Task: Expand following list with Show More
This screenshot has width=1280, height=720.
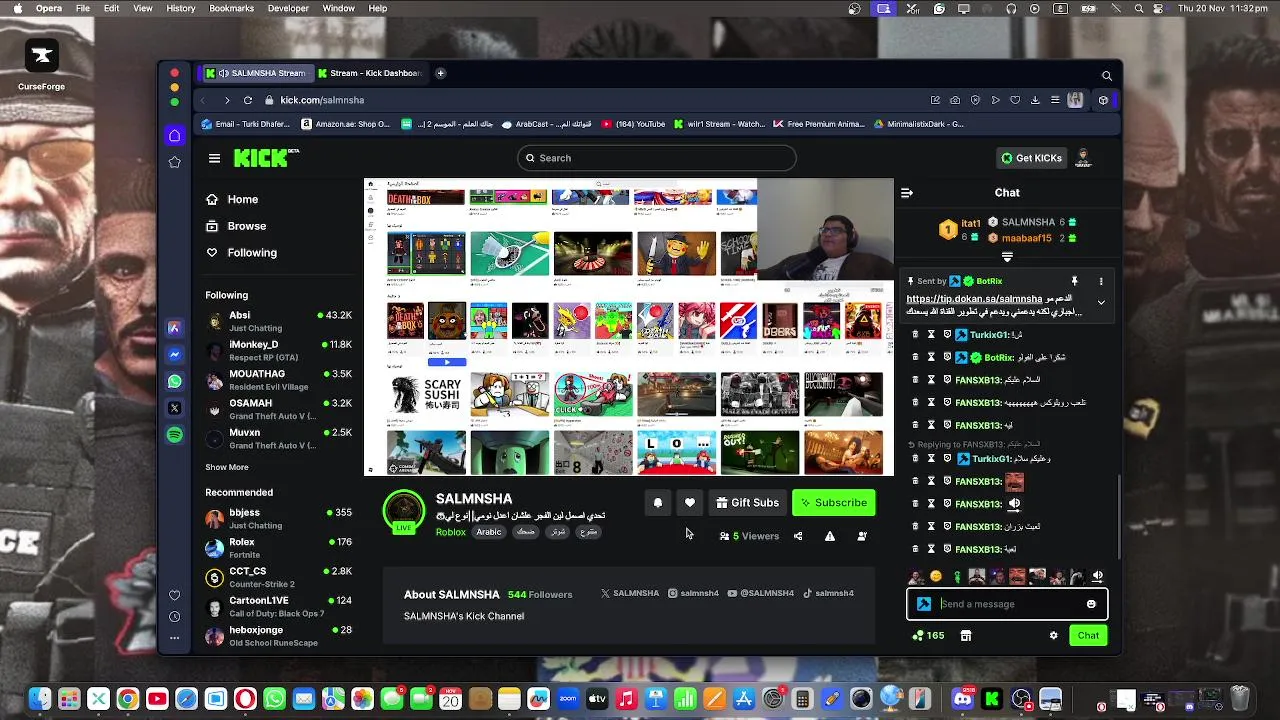Action: coord(227,467)
